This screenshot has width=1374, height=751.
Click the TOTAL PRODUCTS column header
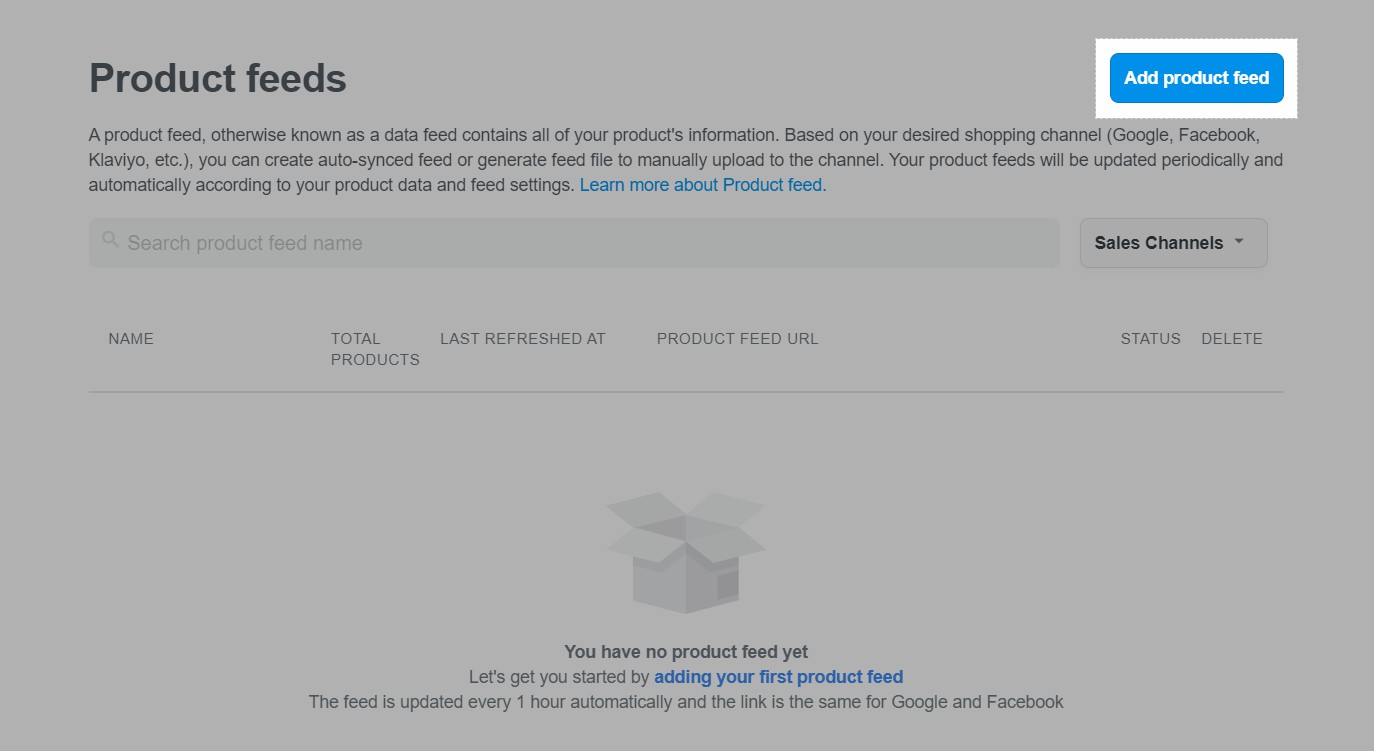[375, 348]
